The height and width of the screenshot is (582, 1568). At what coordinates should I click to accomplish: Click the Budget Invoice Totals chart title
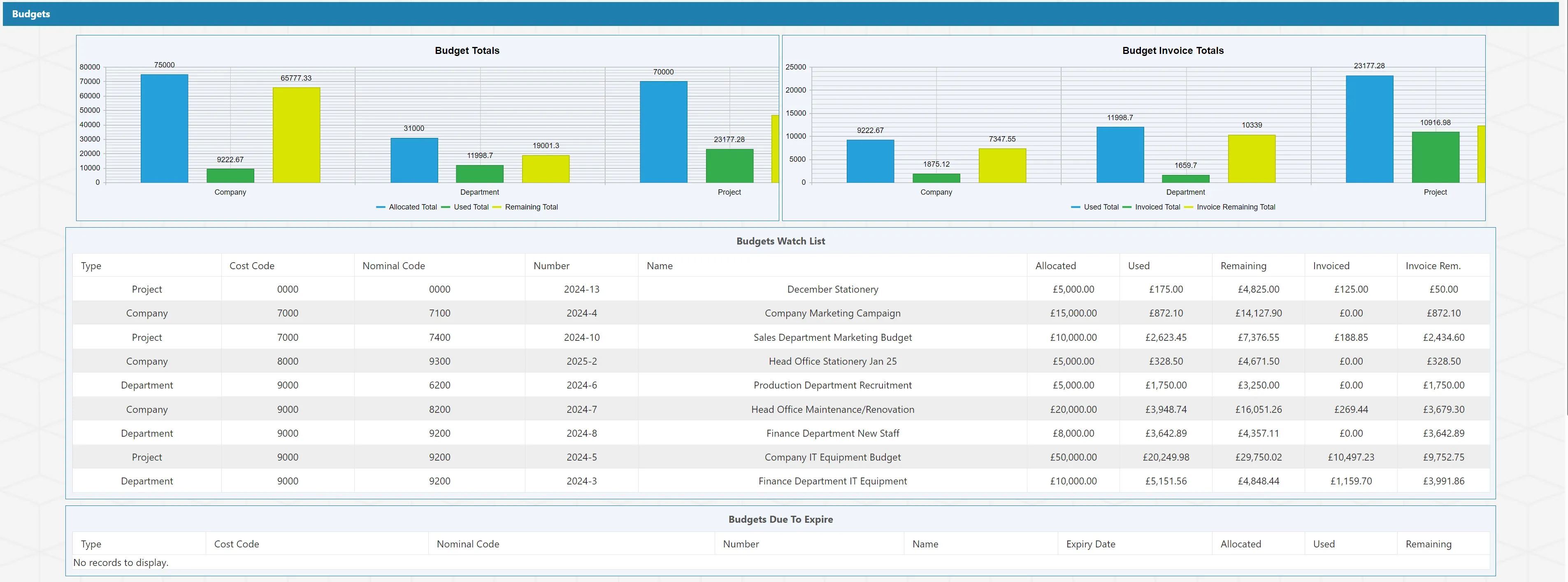(x=1173, y=51)
